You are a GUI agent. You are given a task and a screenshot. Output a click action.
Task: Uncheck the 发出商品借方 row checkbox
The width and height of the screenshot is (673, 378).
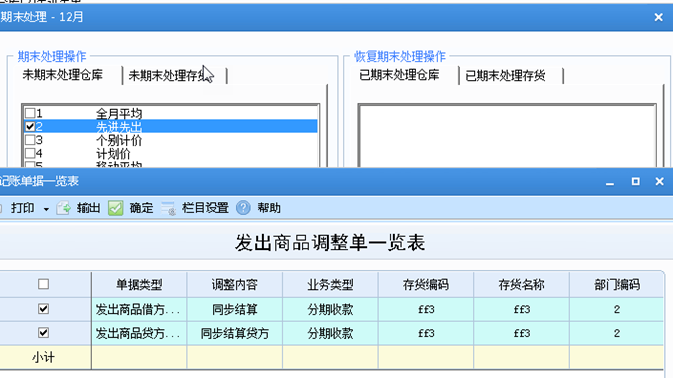(x=43, y=309)
